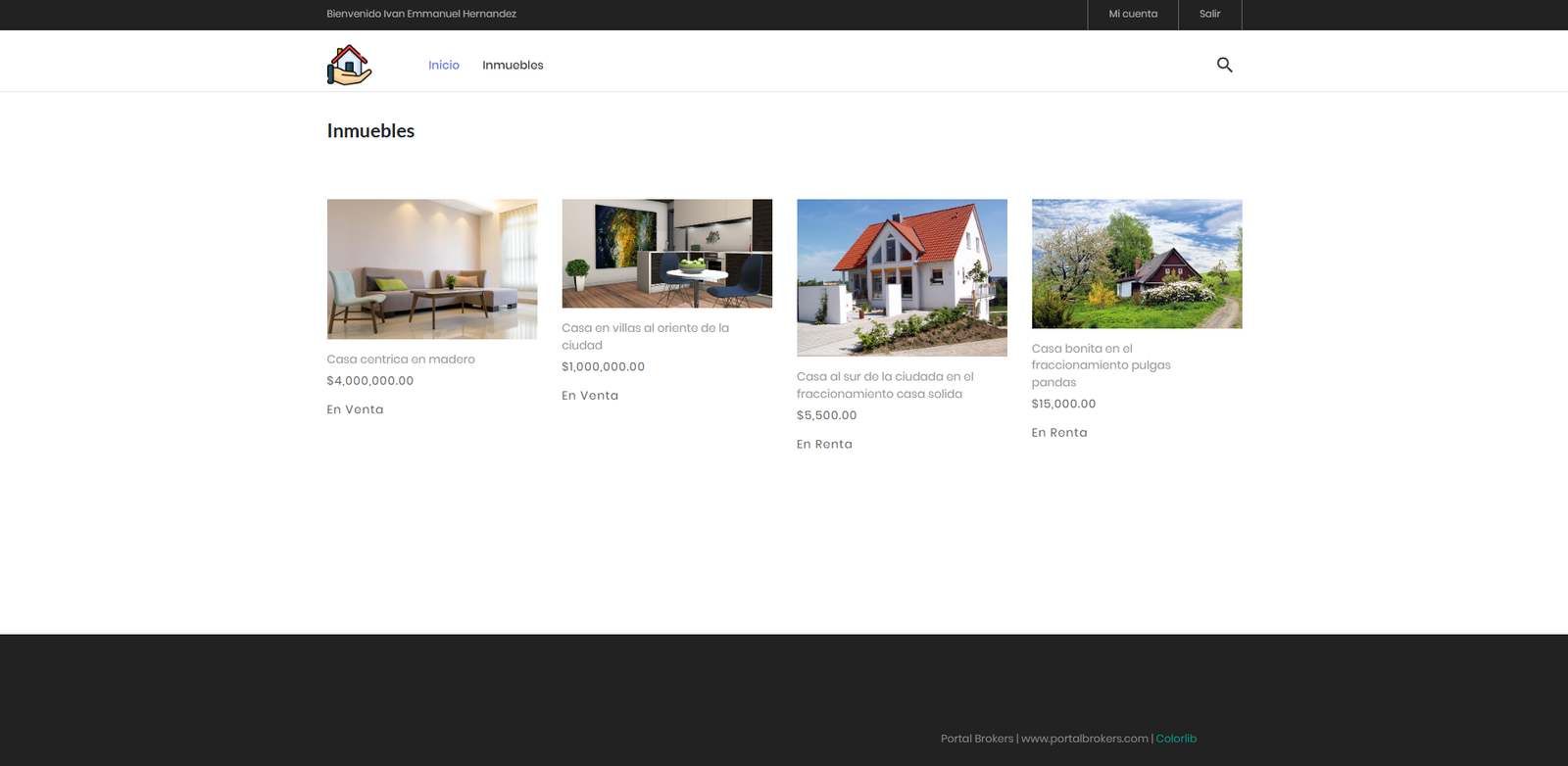This screenshot has width=1568, height=766.
Task: Open the Inmuebles menu item
Action: (x=513, y=65)
